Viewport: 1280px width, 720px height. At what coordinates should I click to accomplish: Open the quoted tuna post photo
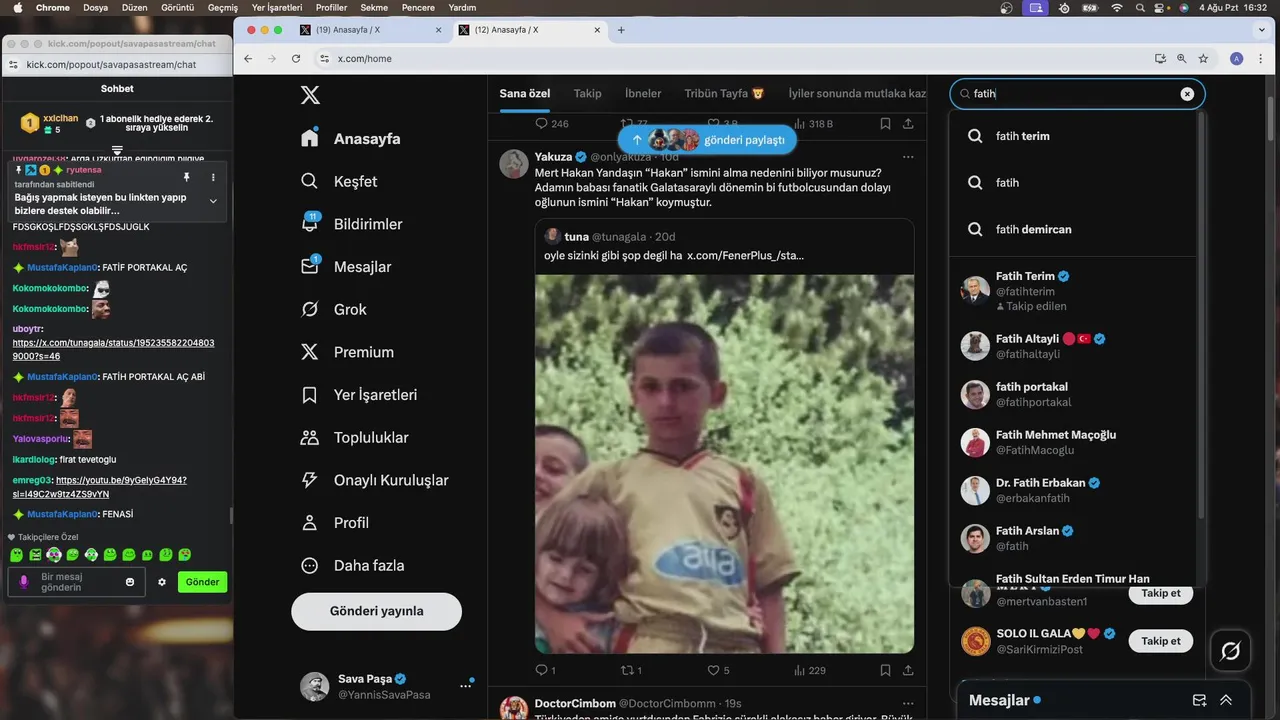click(724, 464)
